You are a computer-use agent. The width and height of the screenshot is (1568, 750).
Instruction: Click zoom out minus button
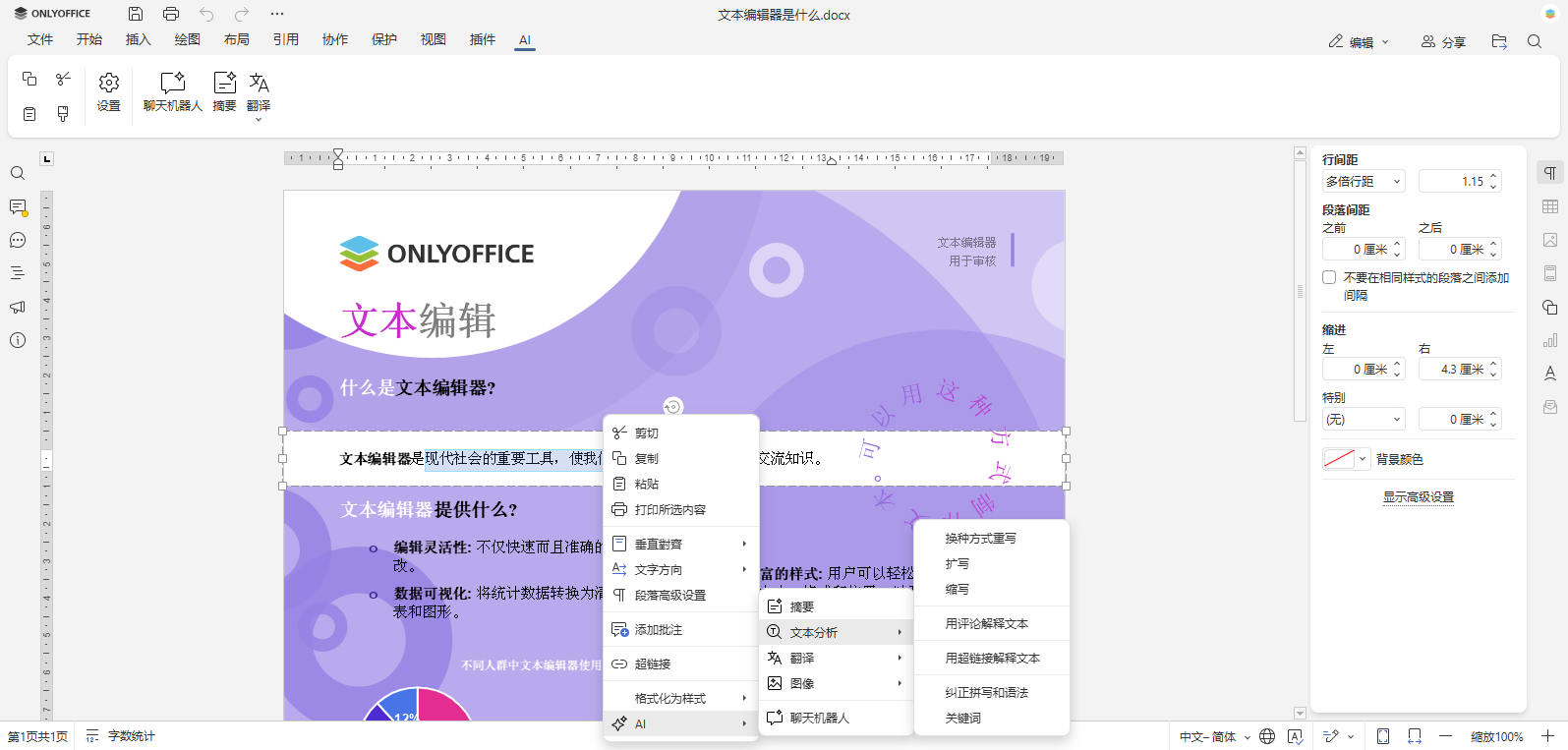click(x=1445, y=736)
